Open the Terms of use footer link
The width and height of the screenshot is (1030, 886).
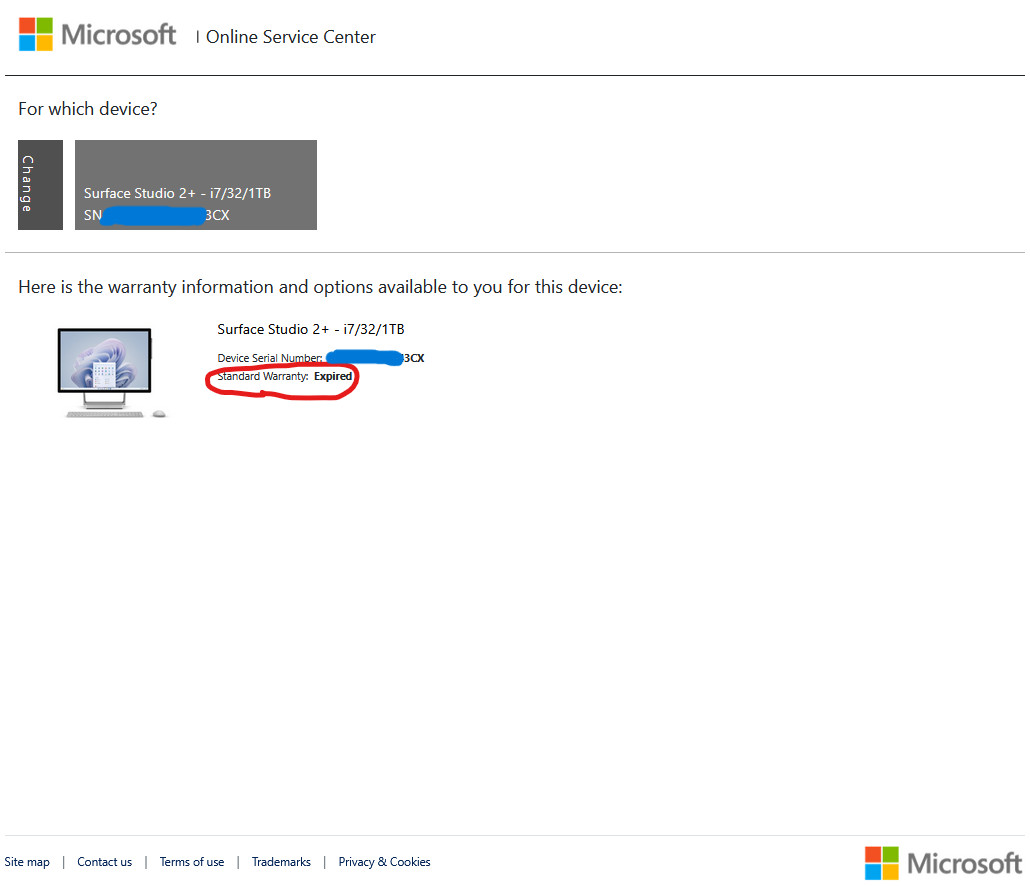tap(192, 862)
